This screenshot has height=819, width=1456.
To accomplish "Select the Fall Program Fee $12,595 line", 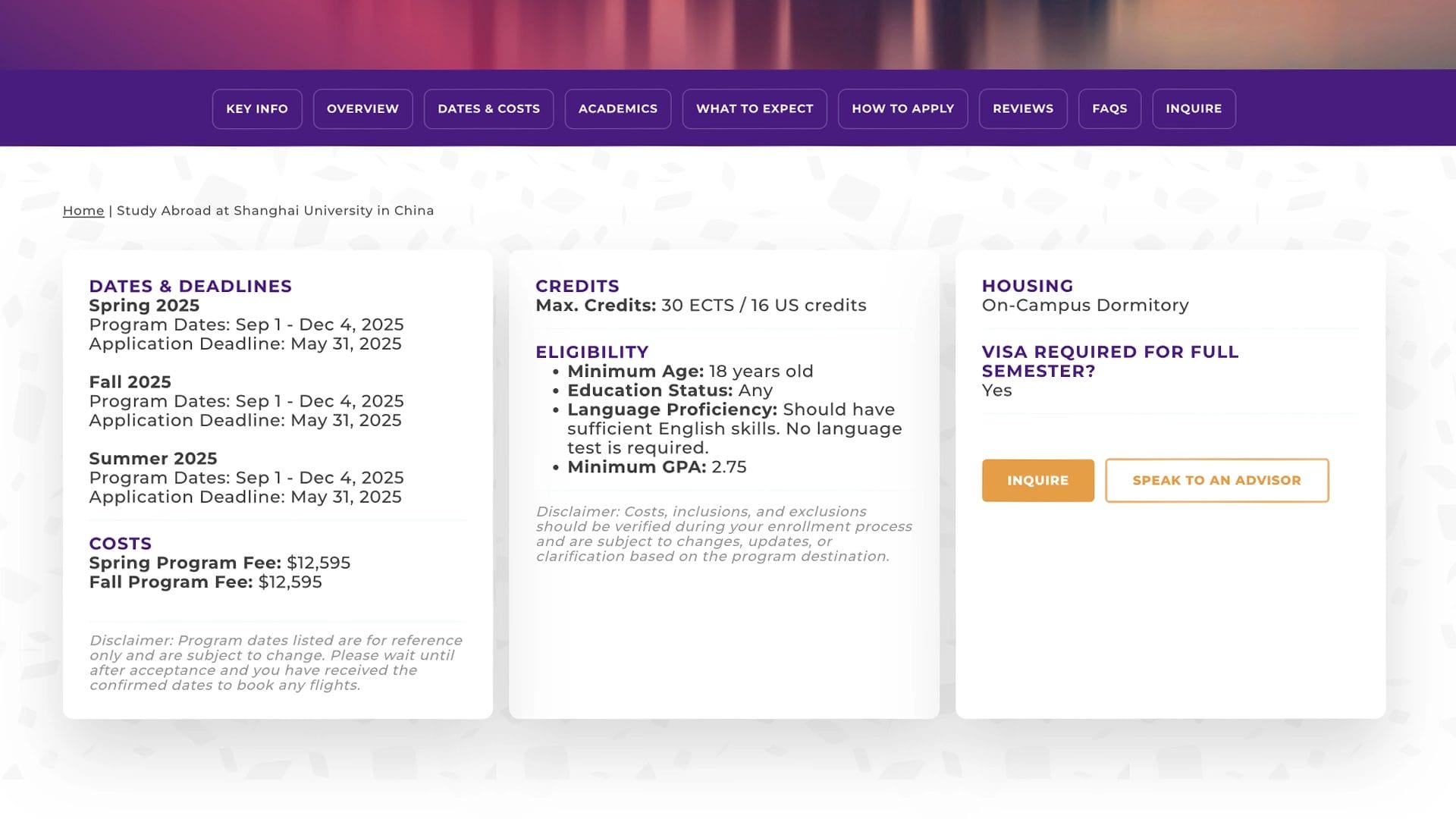I will (x=206, y=582).
